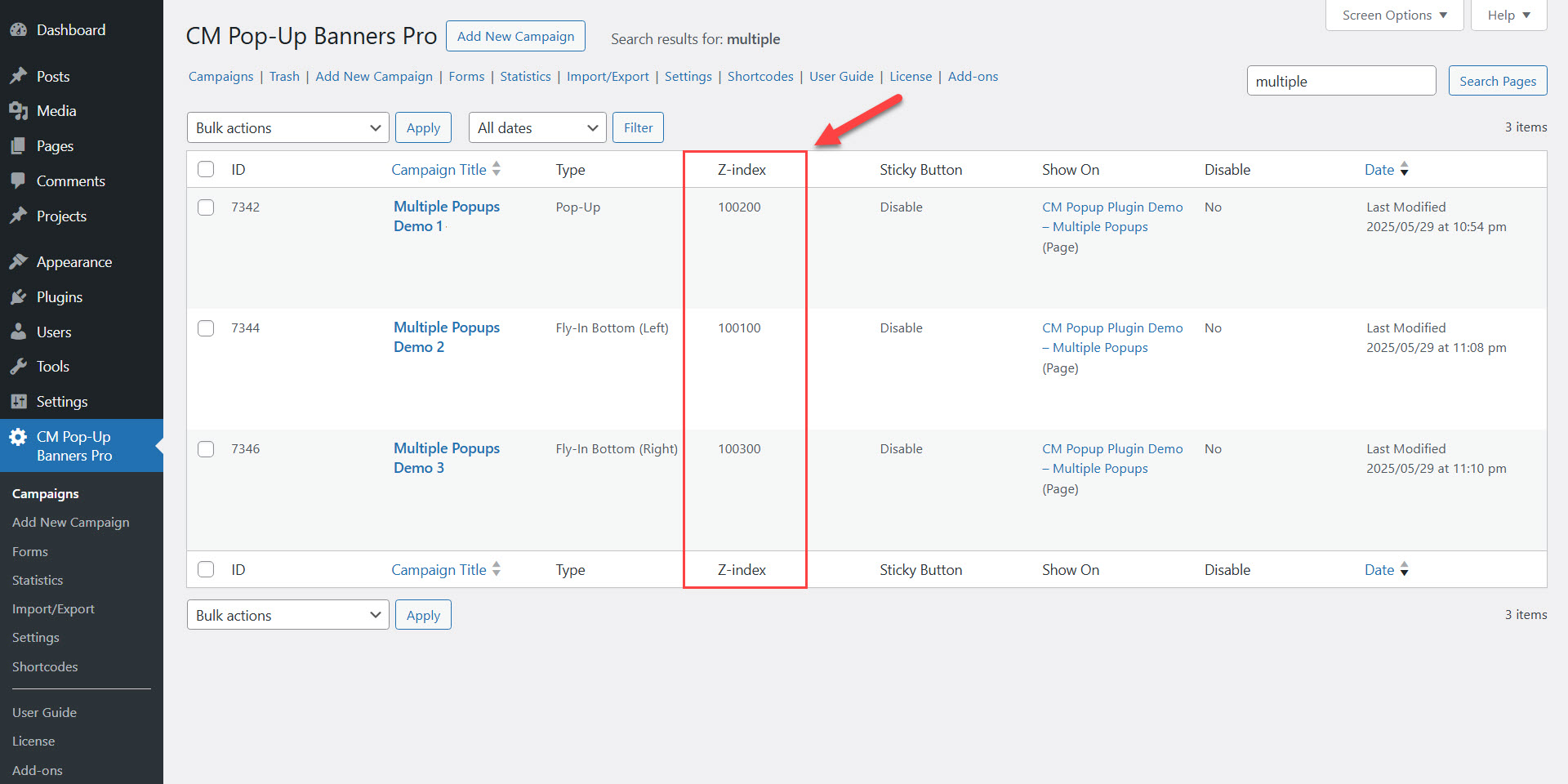Open Add New Campaign in sidebar submenu
1568x784 pixels.
click(71, 523)
